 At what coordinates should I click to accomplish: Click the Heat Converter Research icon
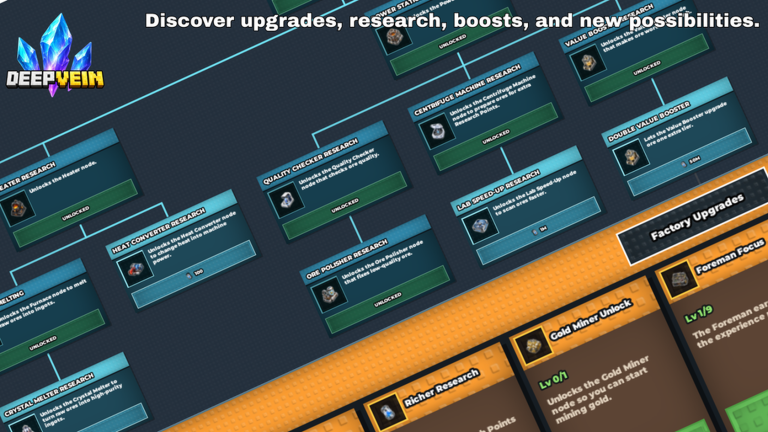(x=135, y=268)
